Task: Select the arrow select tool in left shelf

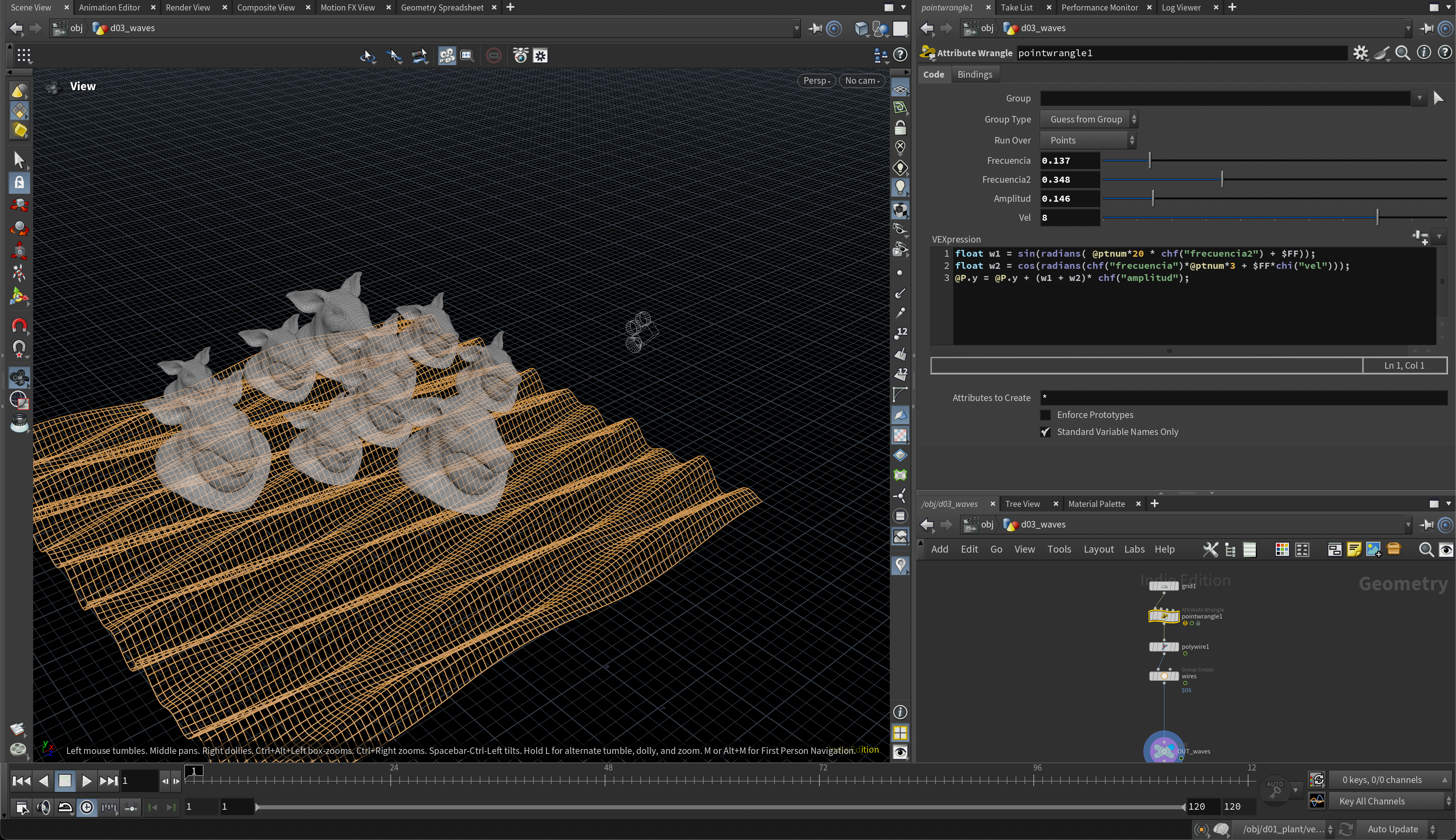Action: click(x=19, y=160)
